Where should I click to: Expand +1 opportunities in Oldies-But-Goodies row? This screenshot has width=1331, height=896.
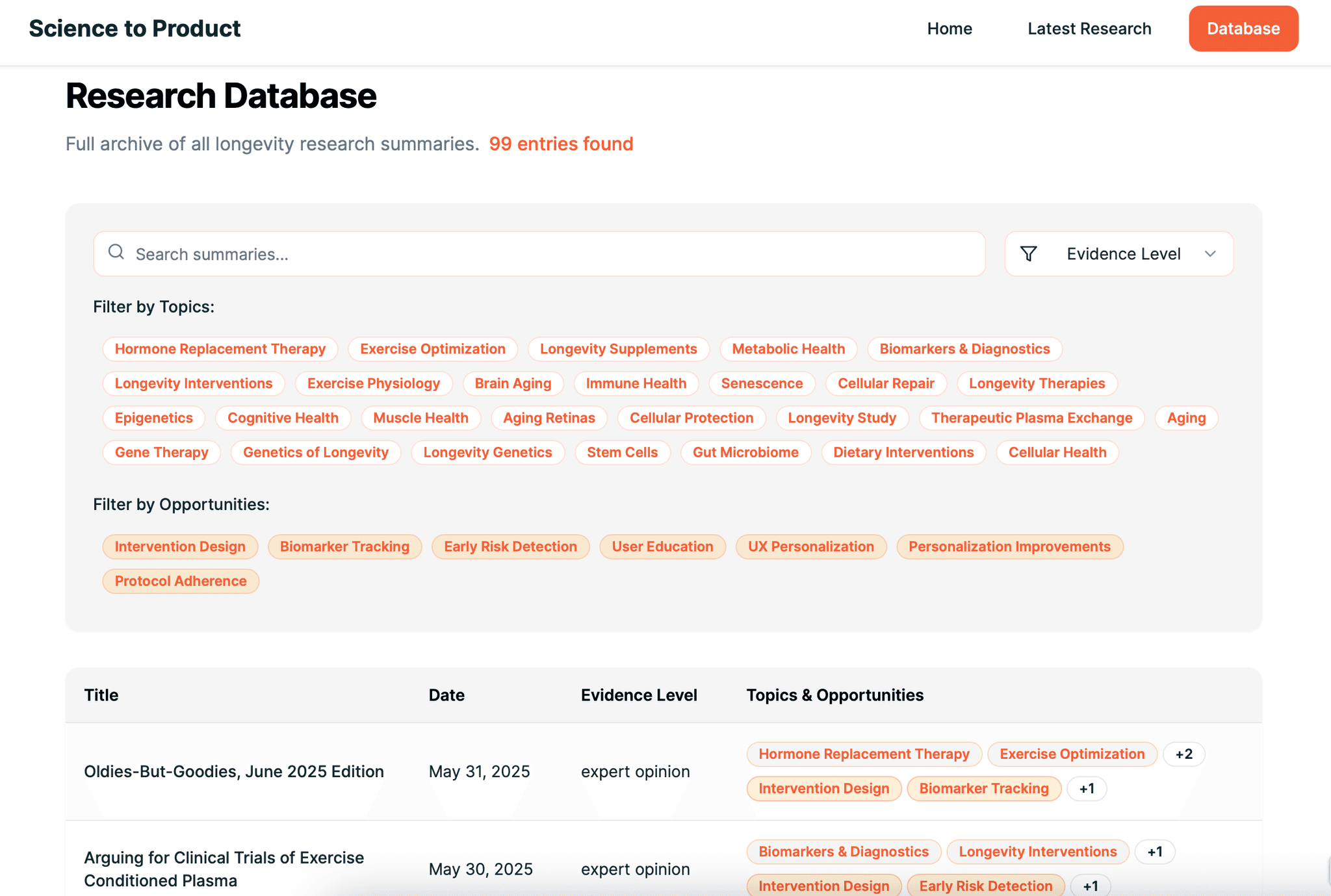[1087, 788]
